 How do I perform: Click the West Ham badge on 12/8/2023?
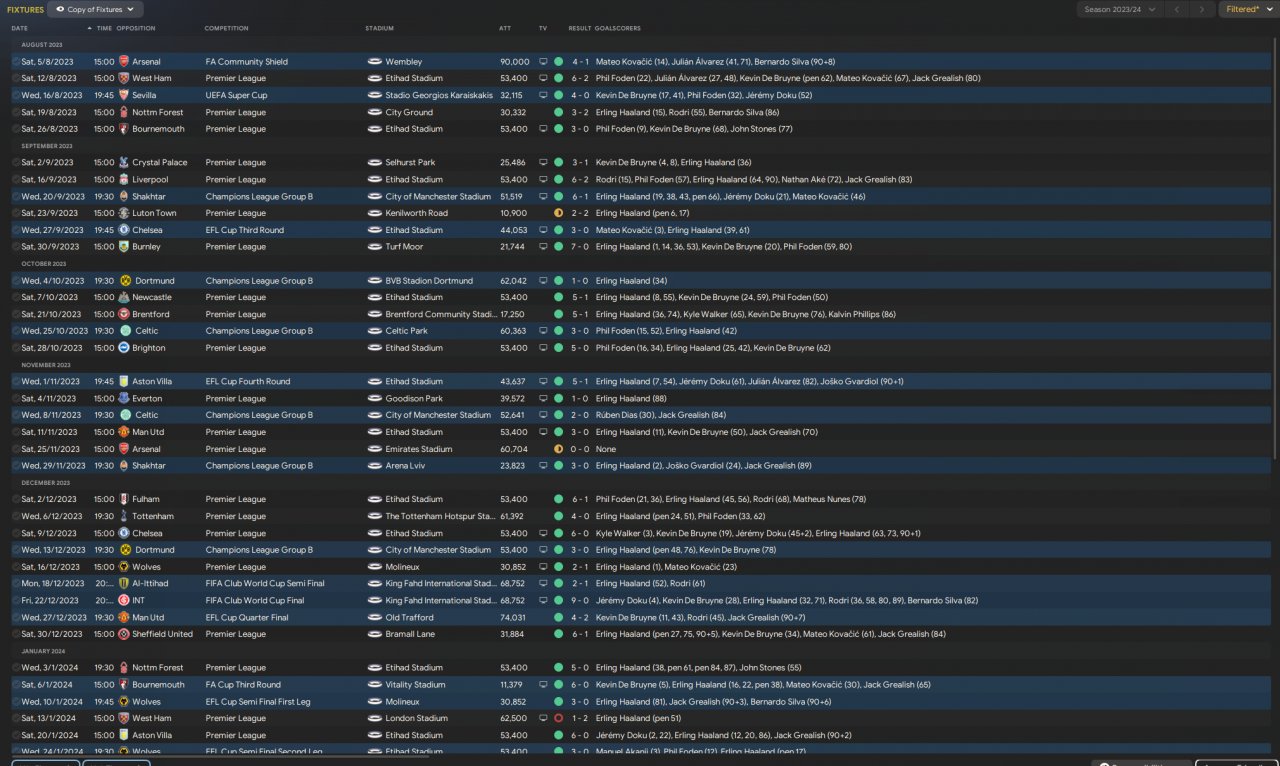point(124,78)
